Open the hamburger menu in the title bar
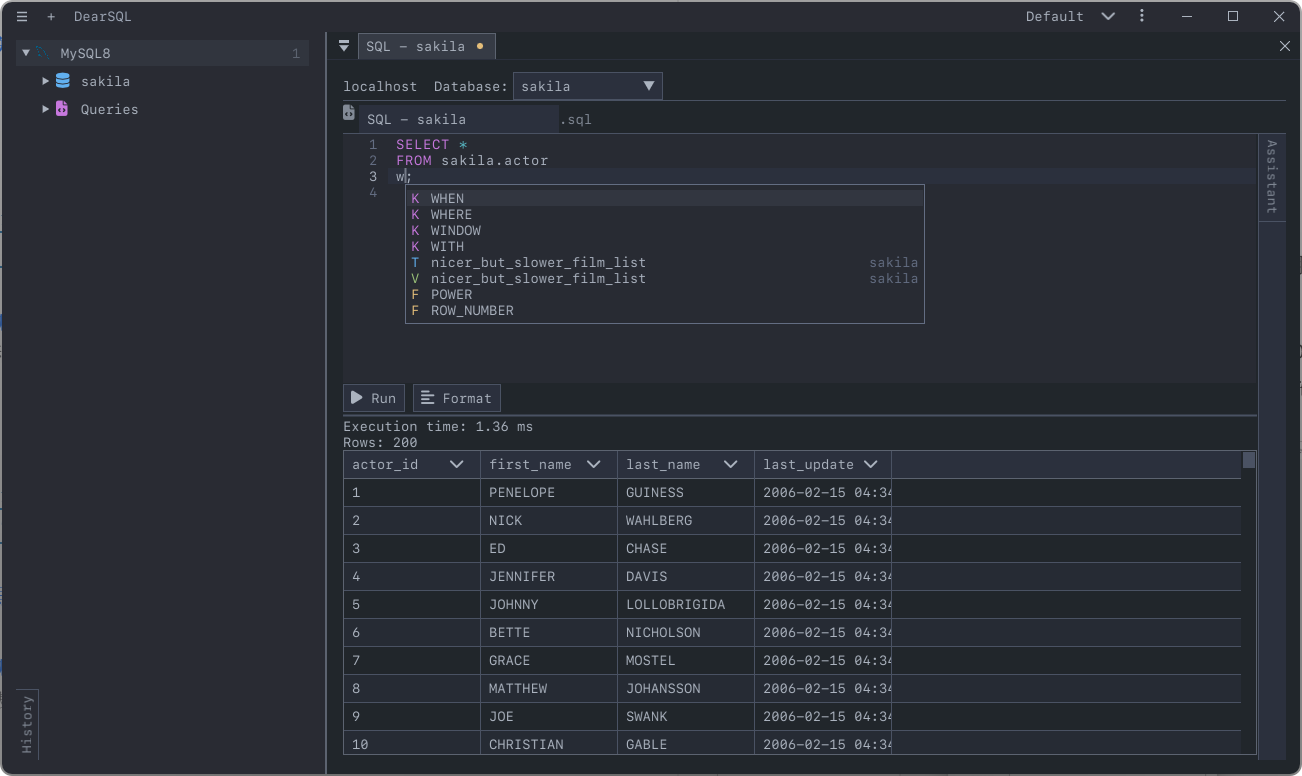This screenshot has width=1302, height=776. (22, 17)
